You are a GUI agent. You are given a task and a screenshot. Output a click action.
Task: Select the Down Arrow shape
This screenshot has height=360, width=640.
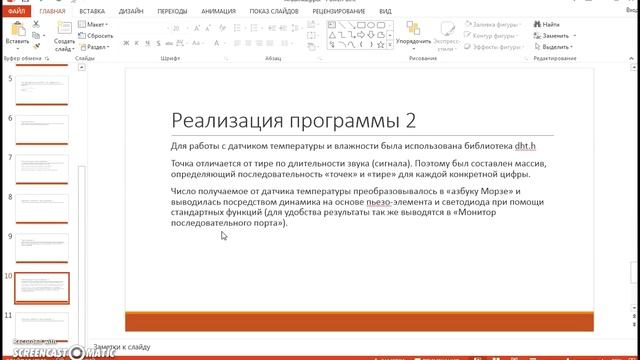[371, 35]
